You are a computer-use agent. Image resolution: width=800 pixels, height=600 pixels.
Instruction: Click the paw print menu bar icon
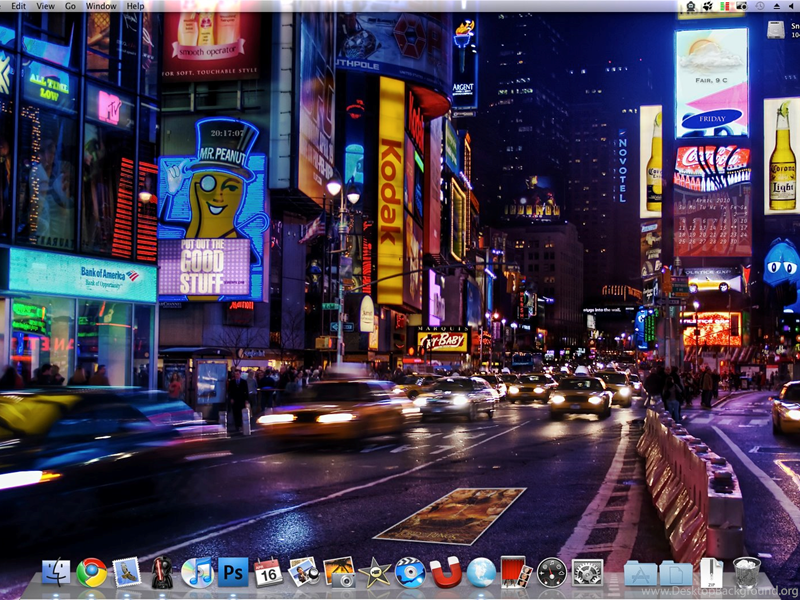click(x=708, y=6)
